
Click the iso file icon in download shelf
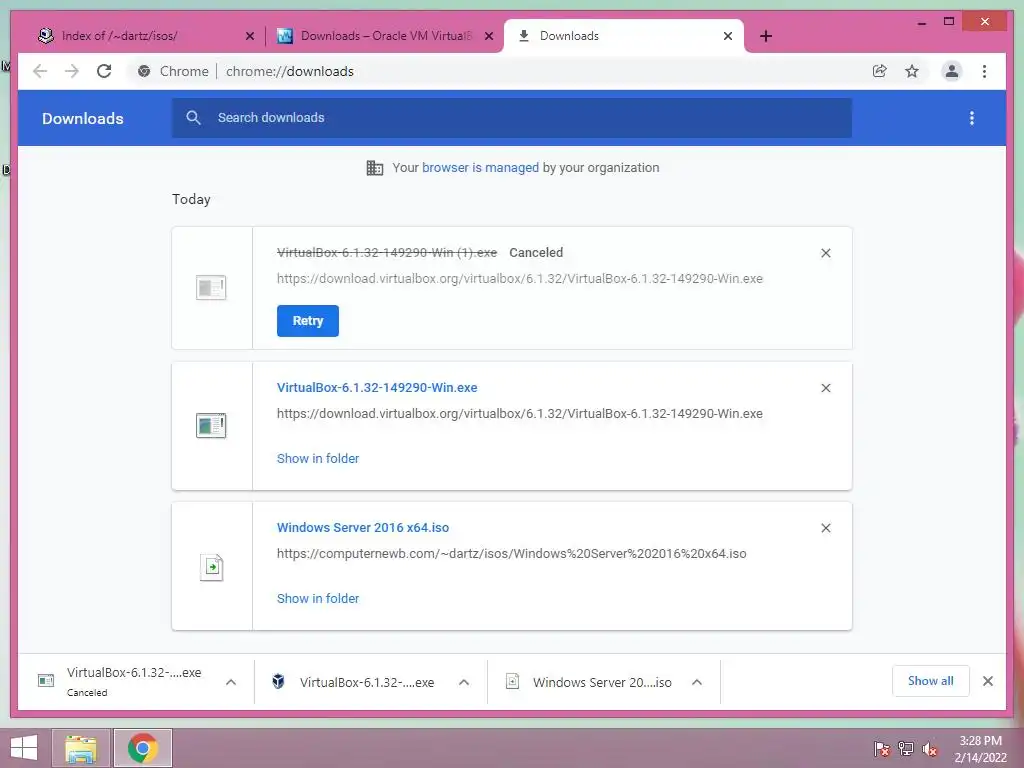513,682
